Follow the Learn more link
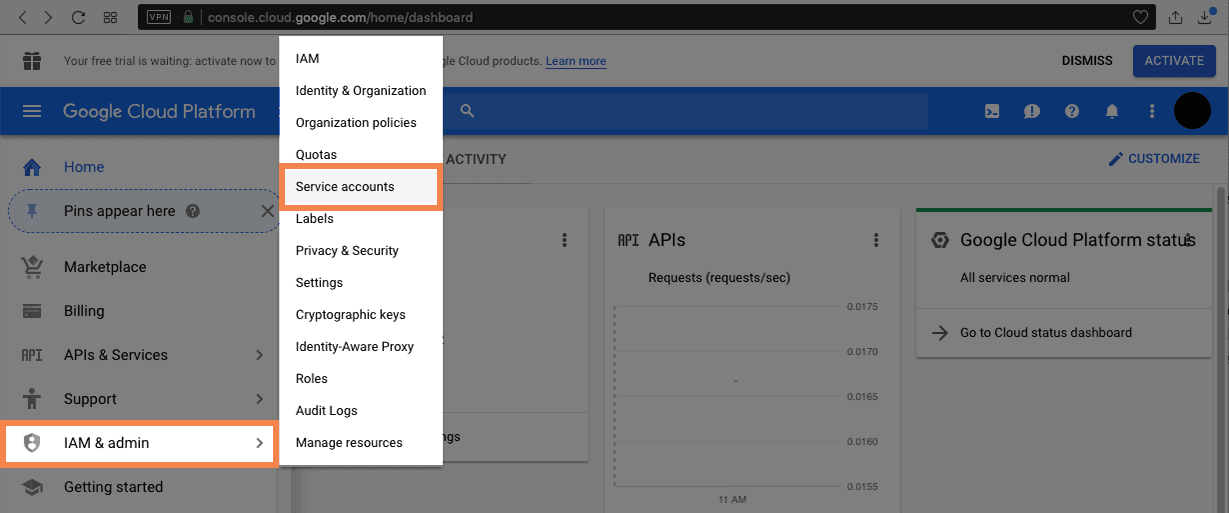1229x513 pixels. tap(575, 61)
